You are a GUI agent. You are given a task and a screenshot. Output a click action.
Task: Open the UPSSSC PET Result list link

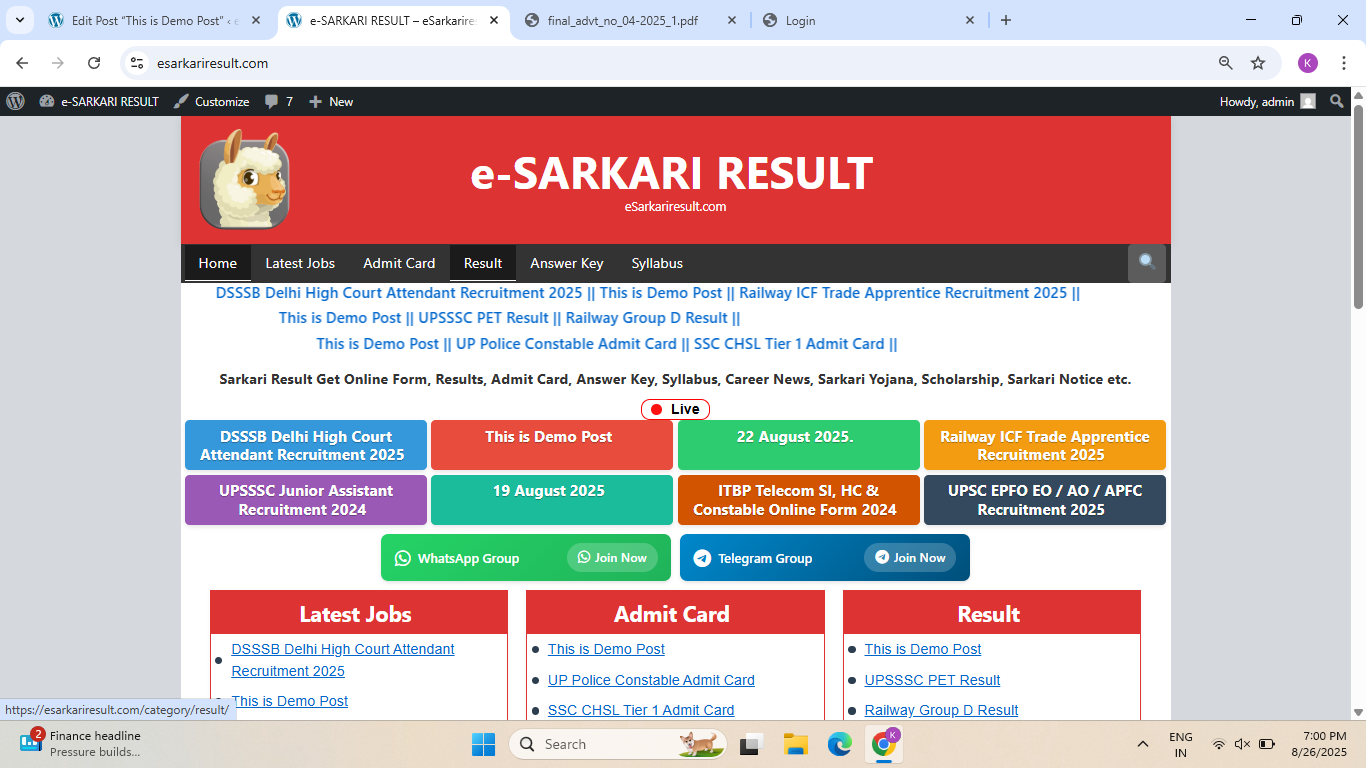(x=932, y=680)
